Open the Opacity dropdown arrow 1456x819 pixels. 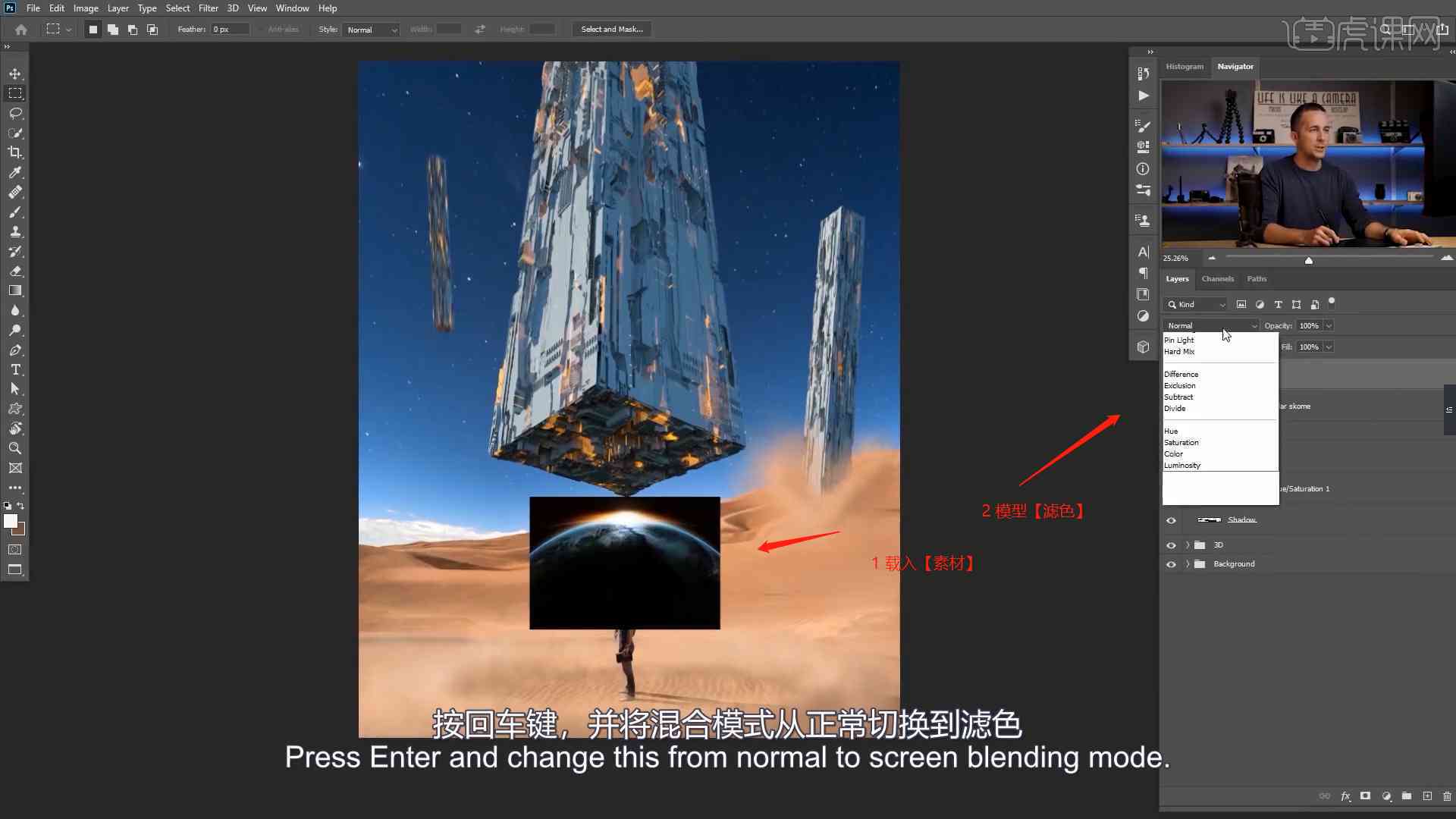[1329, 325]
